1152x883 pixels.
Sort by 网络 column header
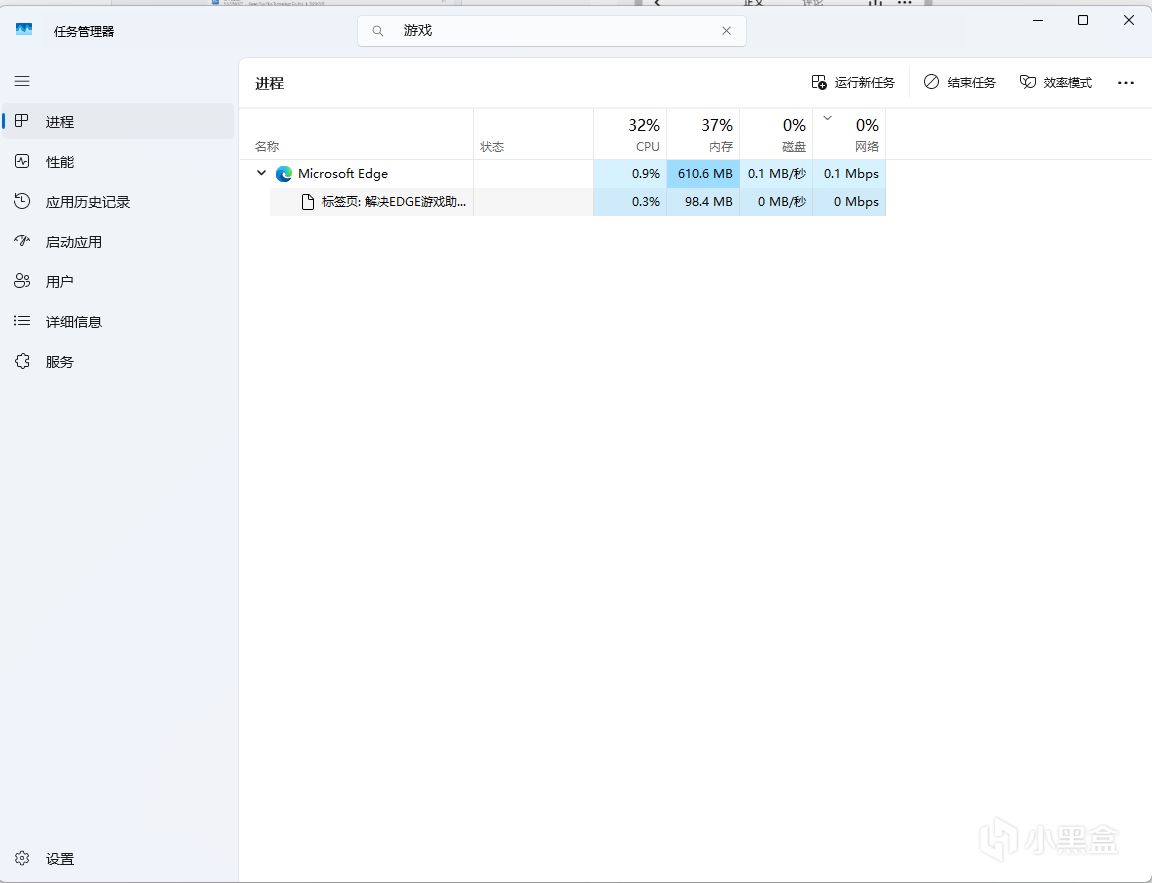click(849, 134)
